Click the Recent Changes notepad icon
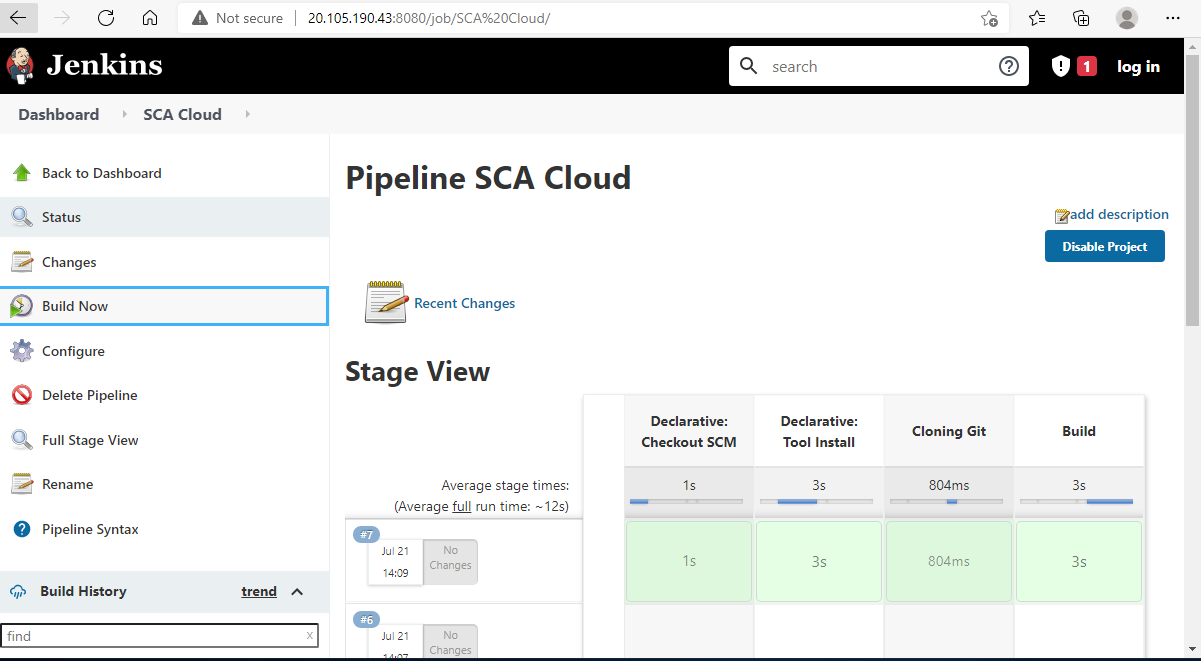 pos(385,301)
